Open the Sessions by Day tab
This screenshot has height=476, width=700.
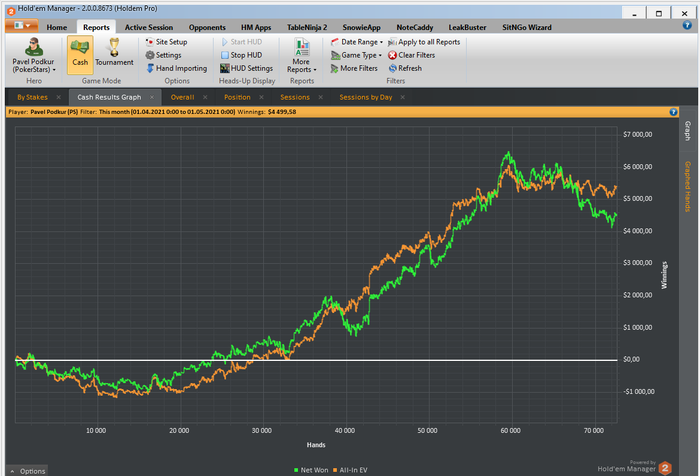click(367, 97)
